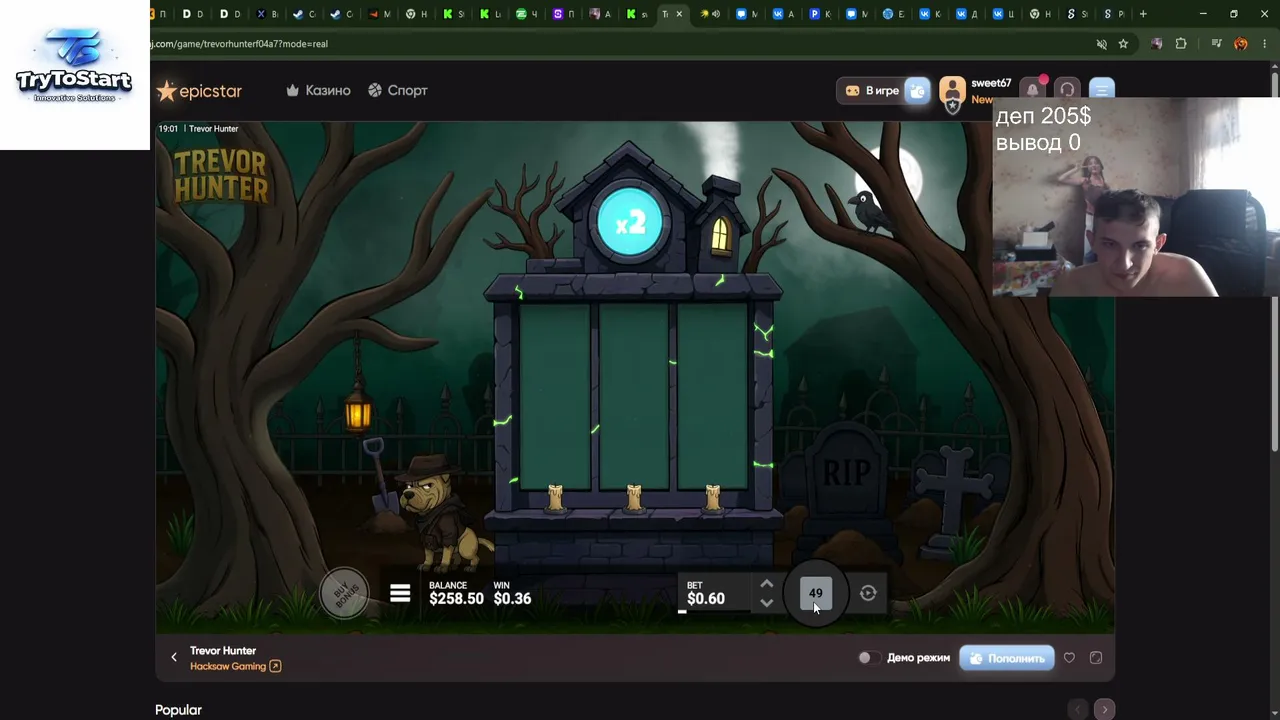The height and width of the screenshot is (720, 1280).
Task: Click the $258.50 balance value
Action: pyautogui.click(x=456, y=599)
